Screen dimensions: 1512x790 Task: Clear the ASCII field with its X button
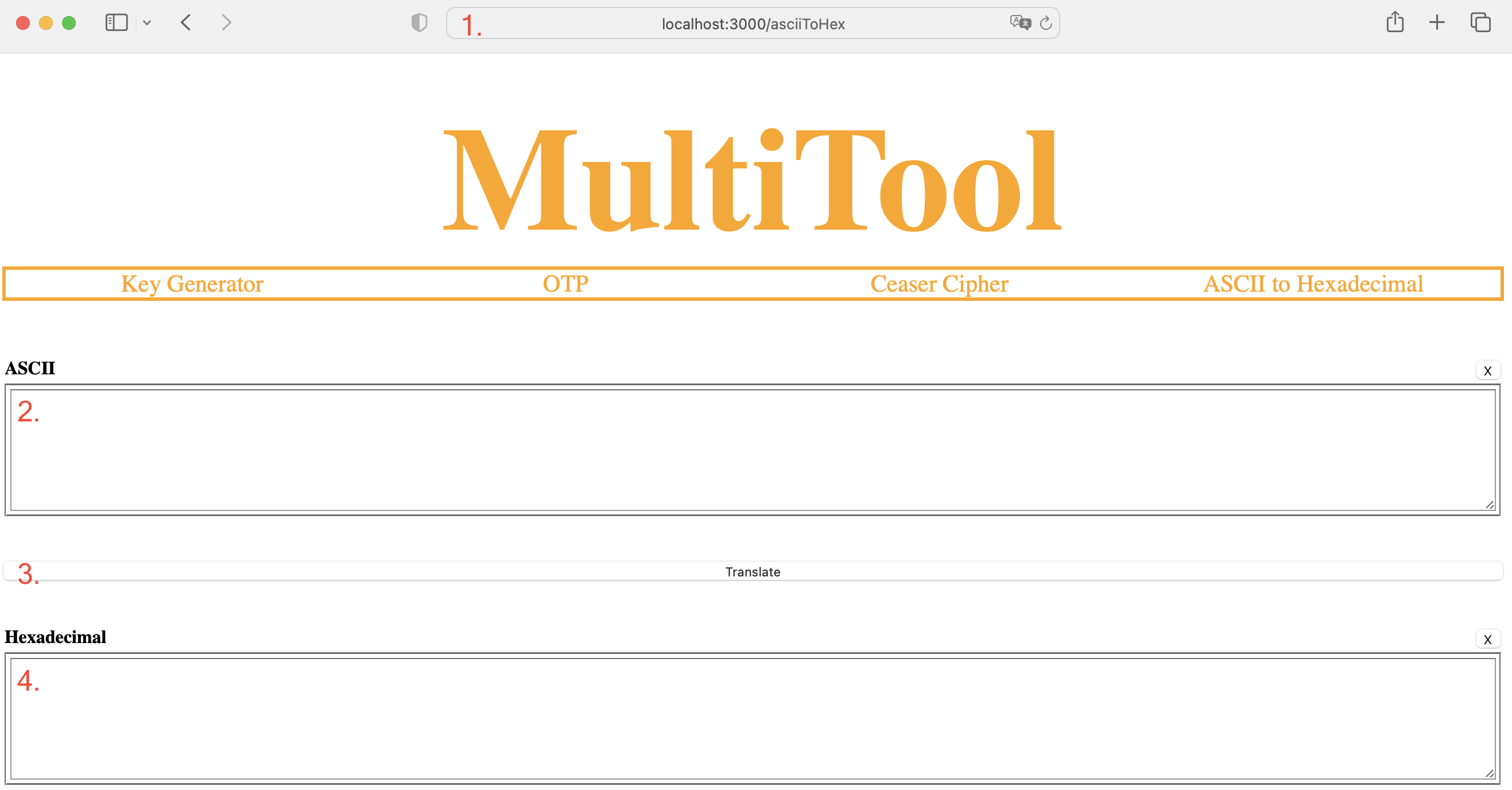point(1487,370)
